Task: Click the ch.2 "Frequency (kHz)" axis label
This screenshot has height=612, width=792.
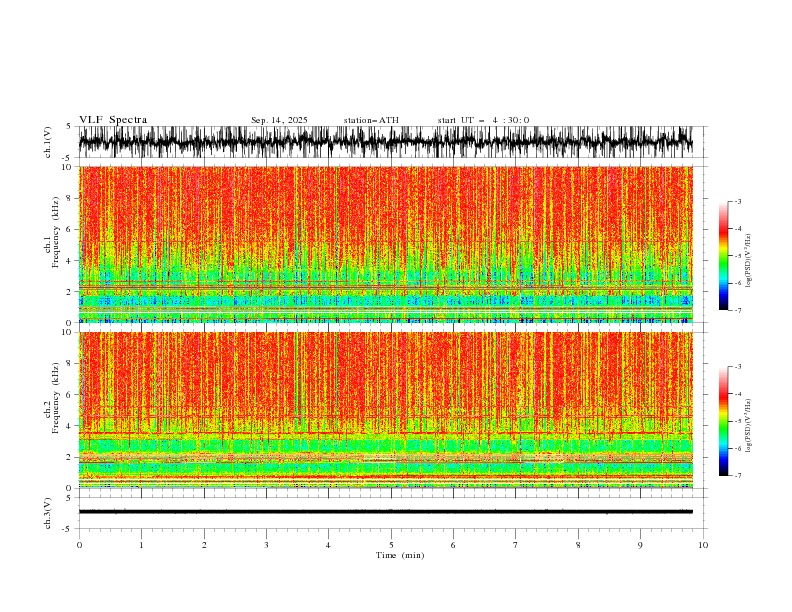Action: click(x=55, y=398)
